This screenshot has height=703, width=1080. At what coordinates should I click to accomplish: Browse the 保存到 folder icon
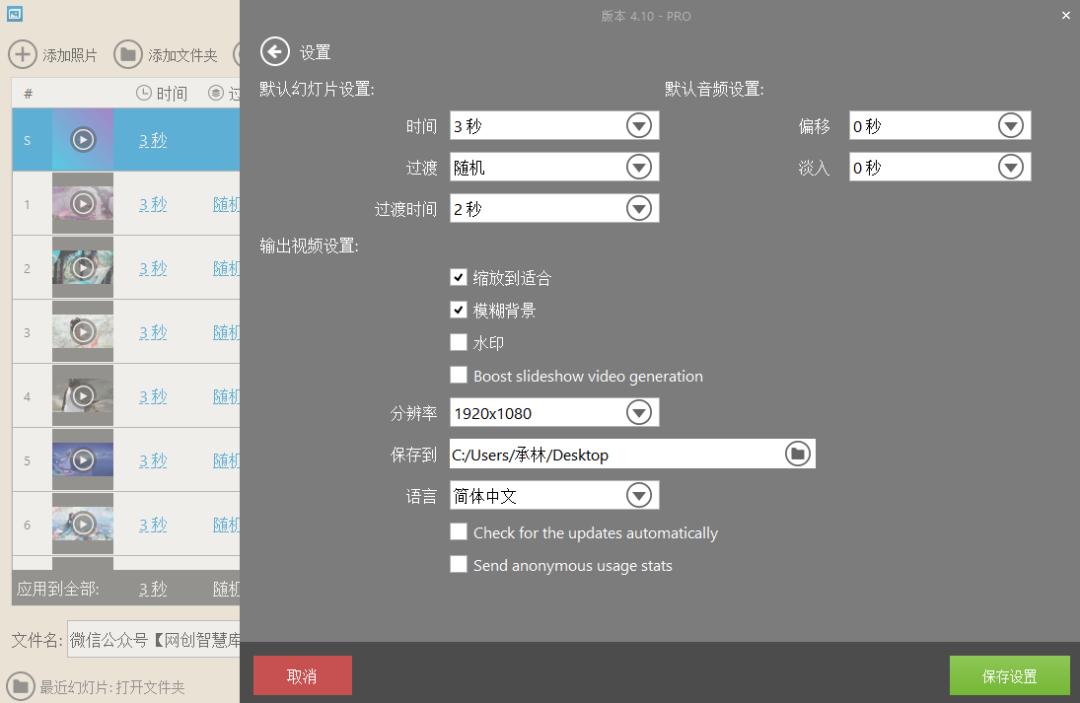[798, 454]
